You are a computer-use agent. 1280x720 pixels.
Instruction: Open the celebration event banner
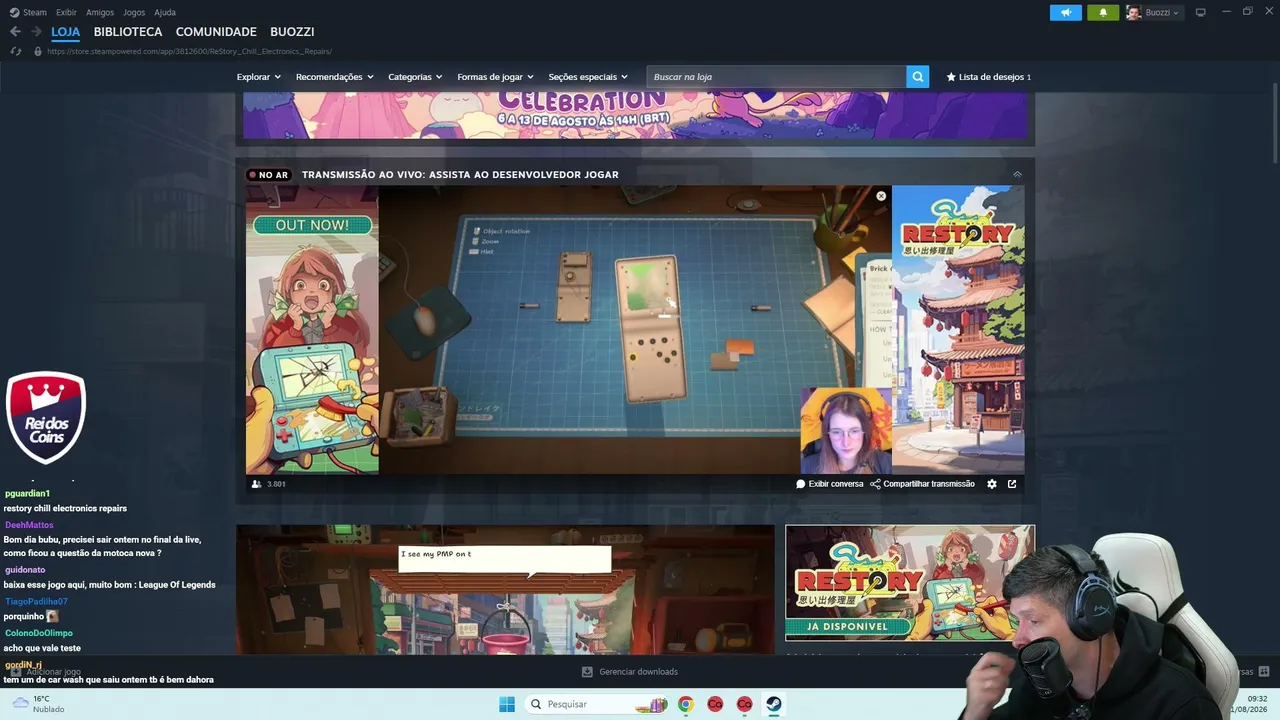[x=635, y=115]
